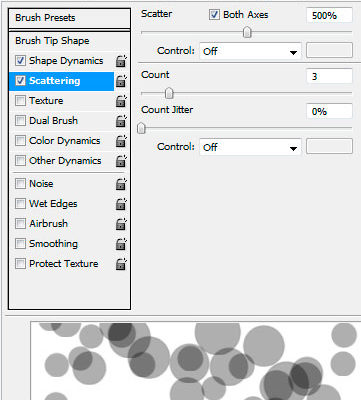Click the padlock beside Color Dynamics
The height and width of the screenshot is (400, 361).
pos(121,141)
